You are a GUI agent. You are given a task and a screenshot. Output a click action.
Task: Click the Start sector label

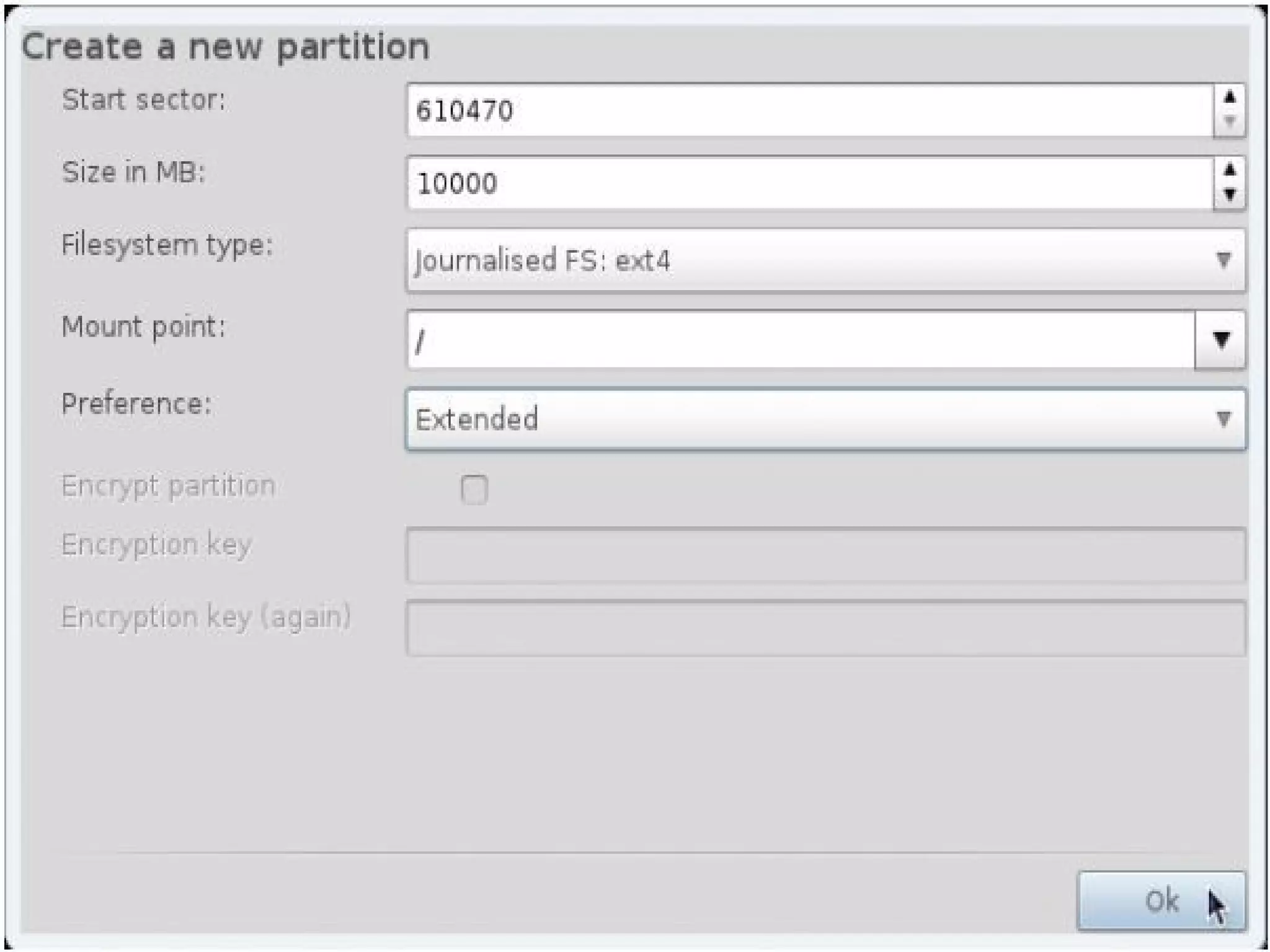tap(144, 100)
